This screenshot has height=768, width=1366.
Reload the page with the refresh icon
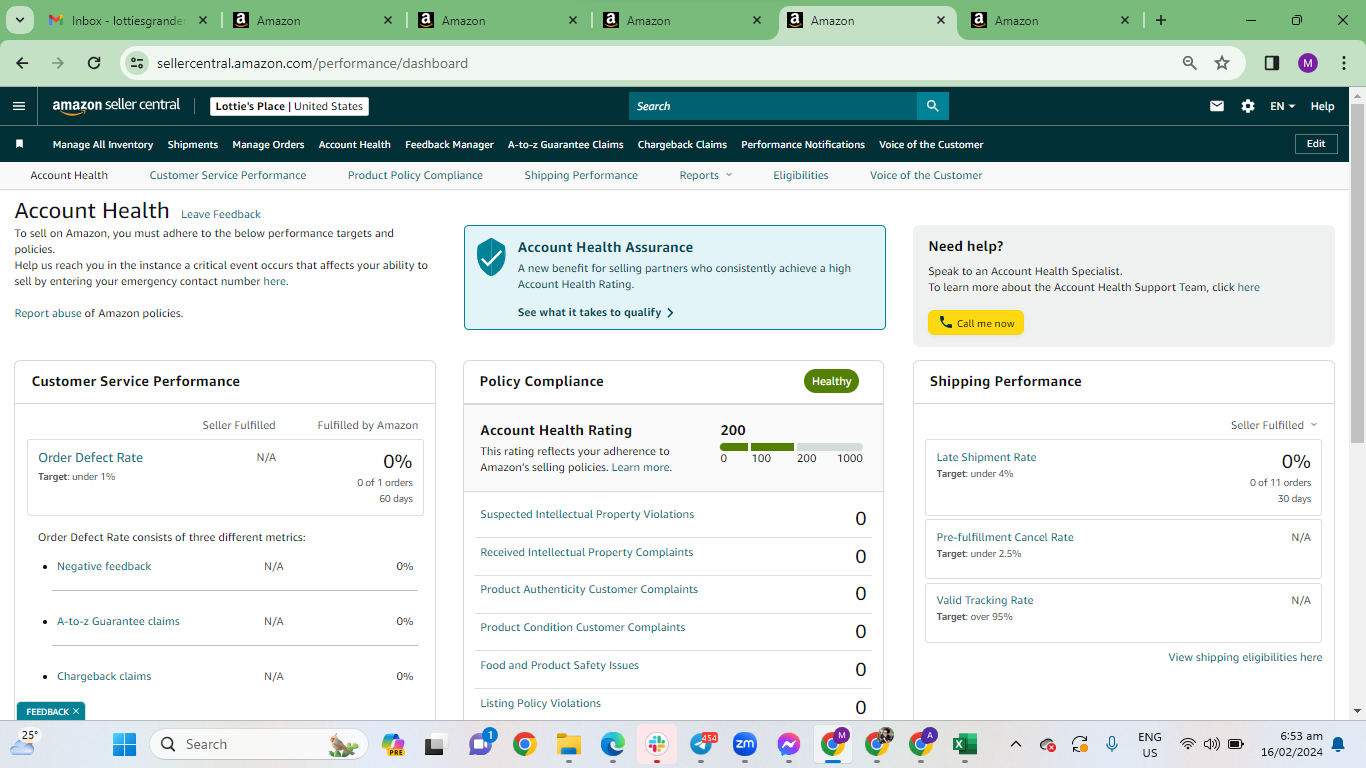[x=94, y=63]
